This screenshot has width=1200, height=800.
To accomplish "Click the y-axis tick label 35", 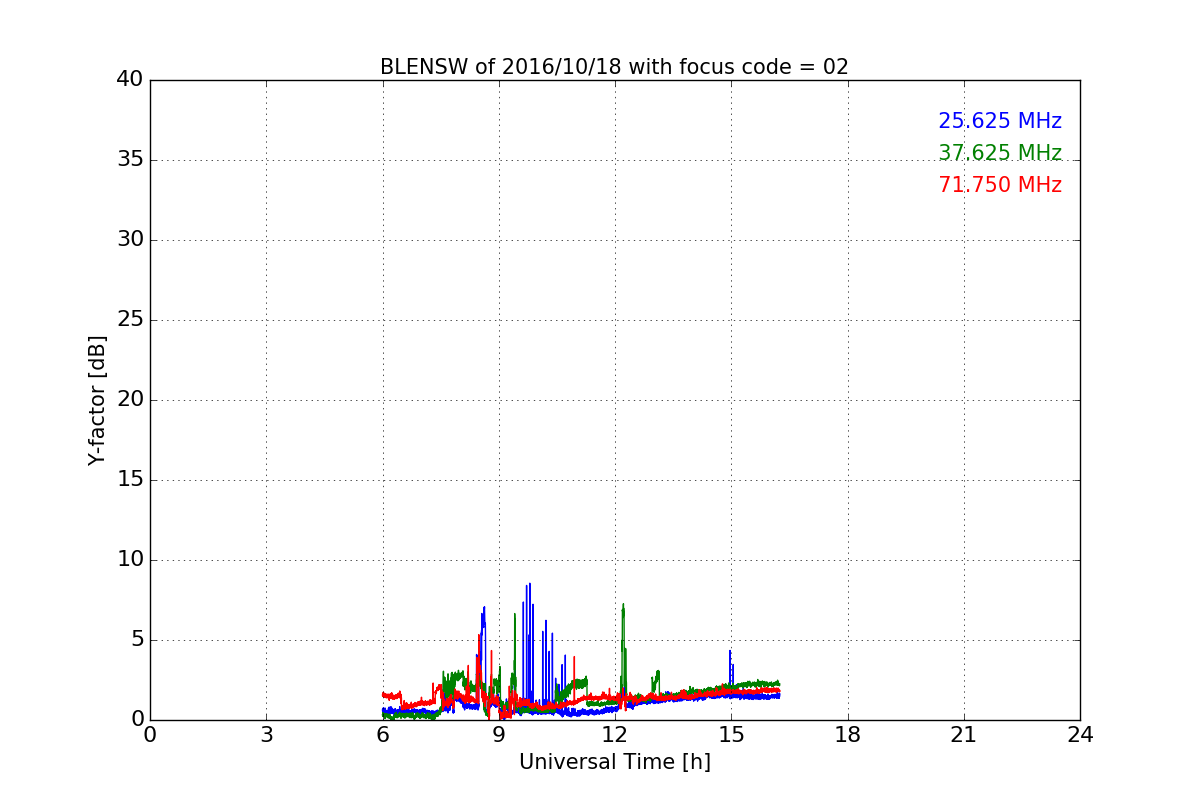I will pos(130,160).
